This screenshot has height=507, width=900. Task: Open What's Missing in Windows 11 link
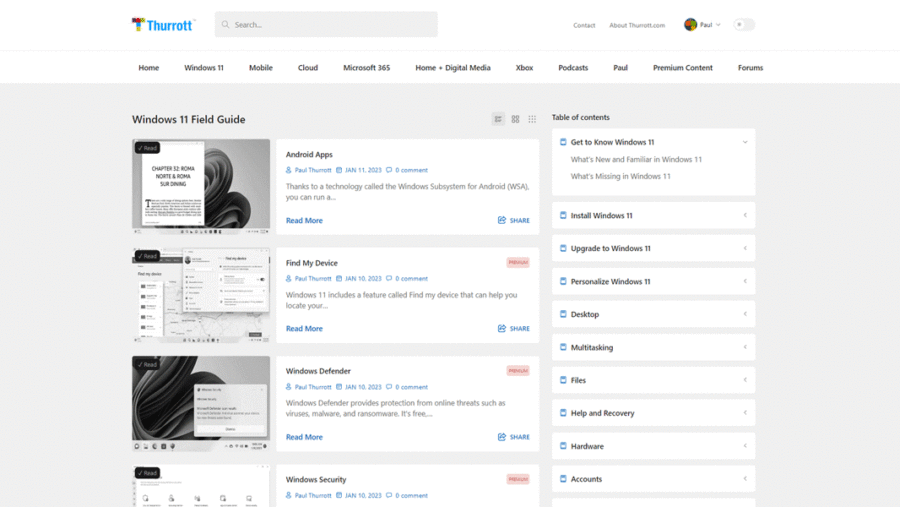pyautogui.click(x=620, y=176)
